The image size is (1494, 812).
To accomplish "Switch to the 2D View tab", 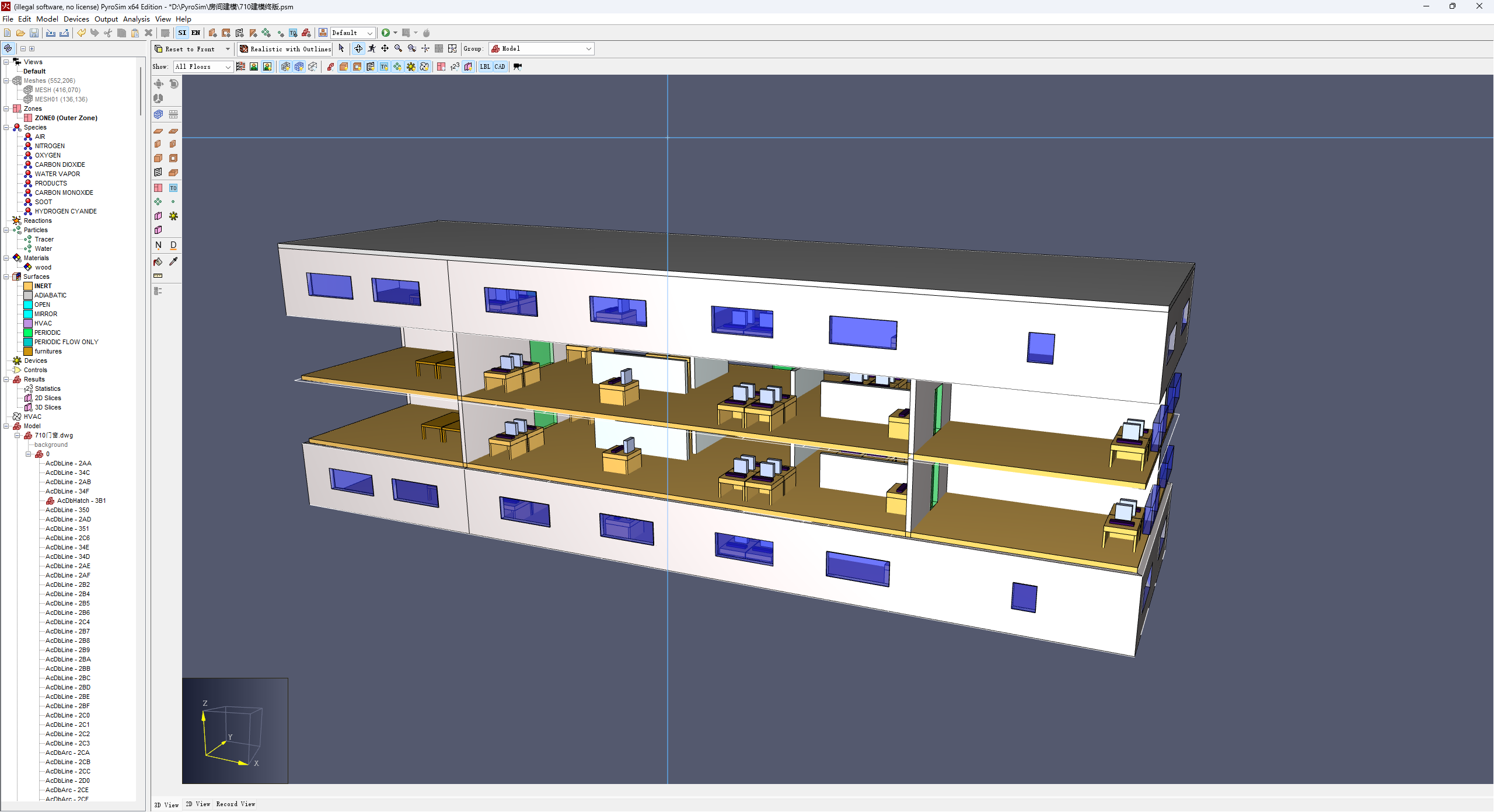I will coord(198,804).
